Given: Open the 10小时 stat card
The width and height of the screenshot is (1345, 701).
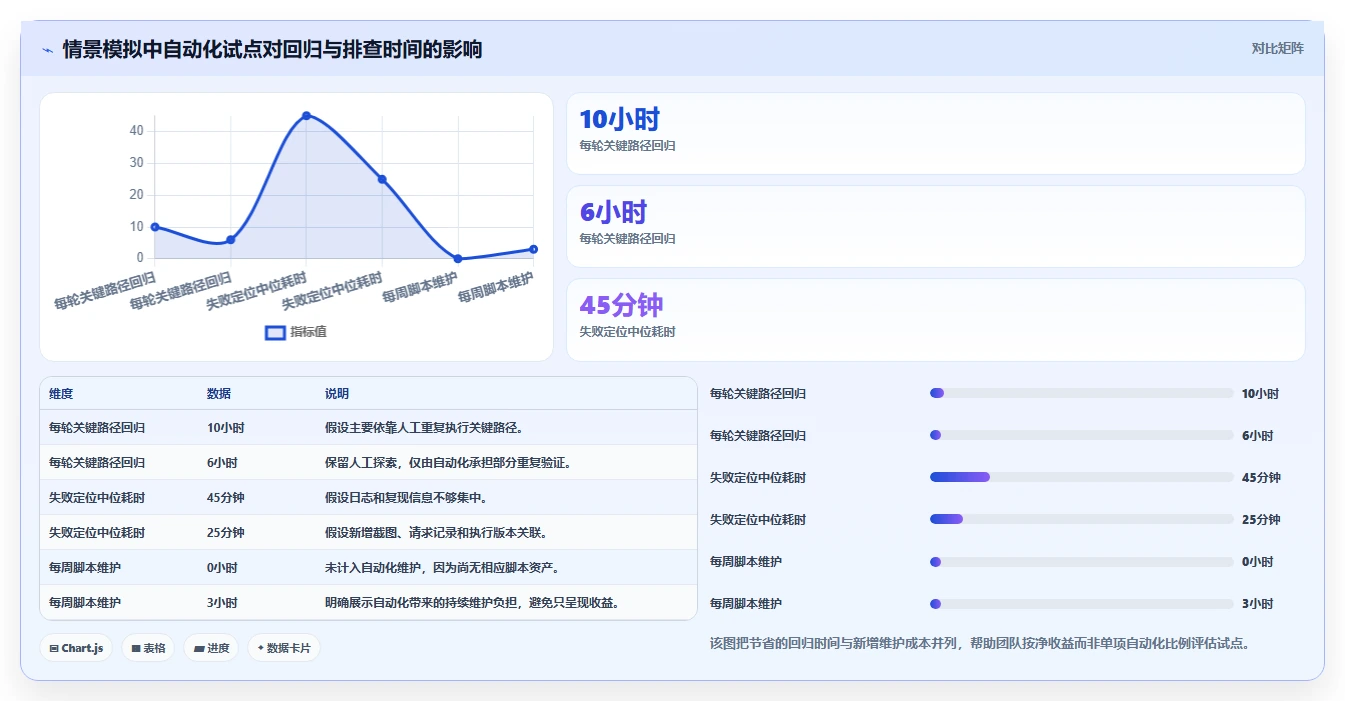Looking at the screenshot, I should [x=935, y=134].
